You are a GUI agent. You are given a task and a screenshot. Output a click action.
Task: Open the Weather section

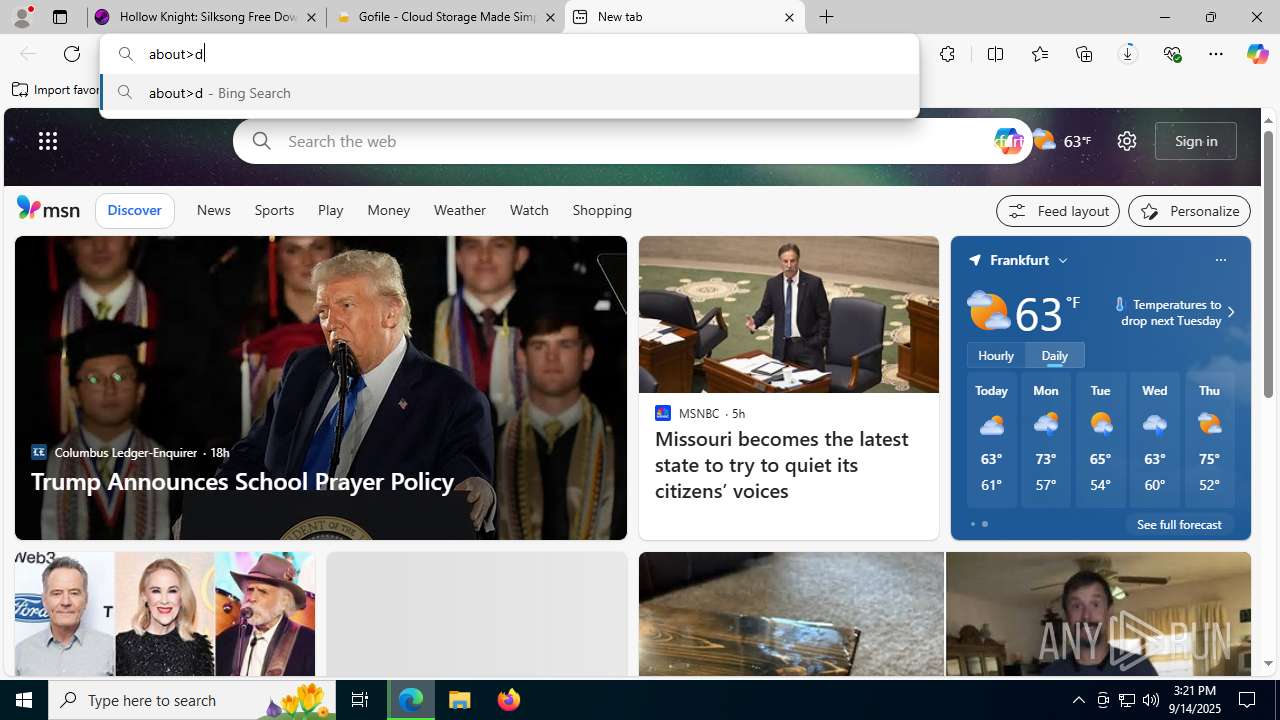460,210
